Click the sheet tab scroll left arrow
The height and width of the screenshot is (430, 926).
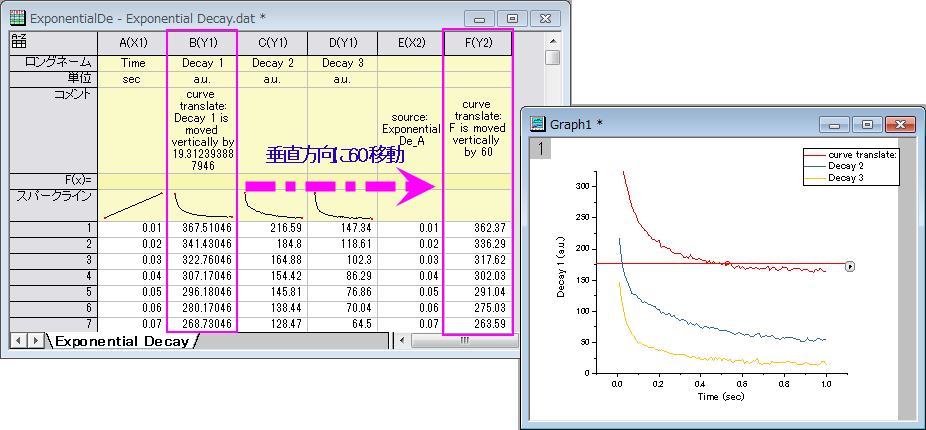(x=19, y=341)
